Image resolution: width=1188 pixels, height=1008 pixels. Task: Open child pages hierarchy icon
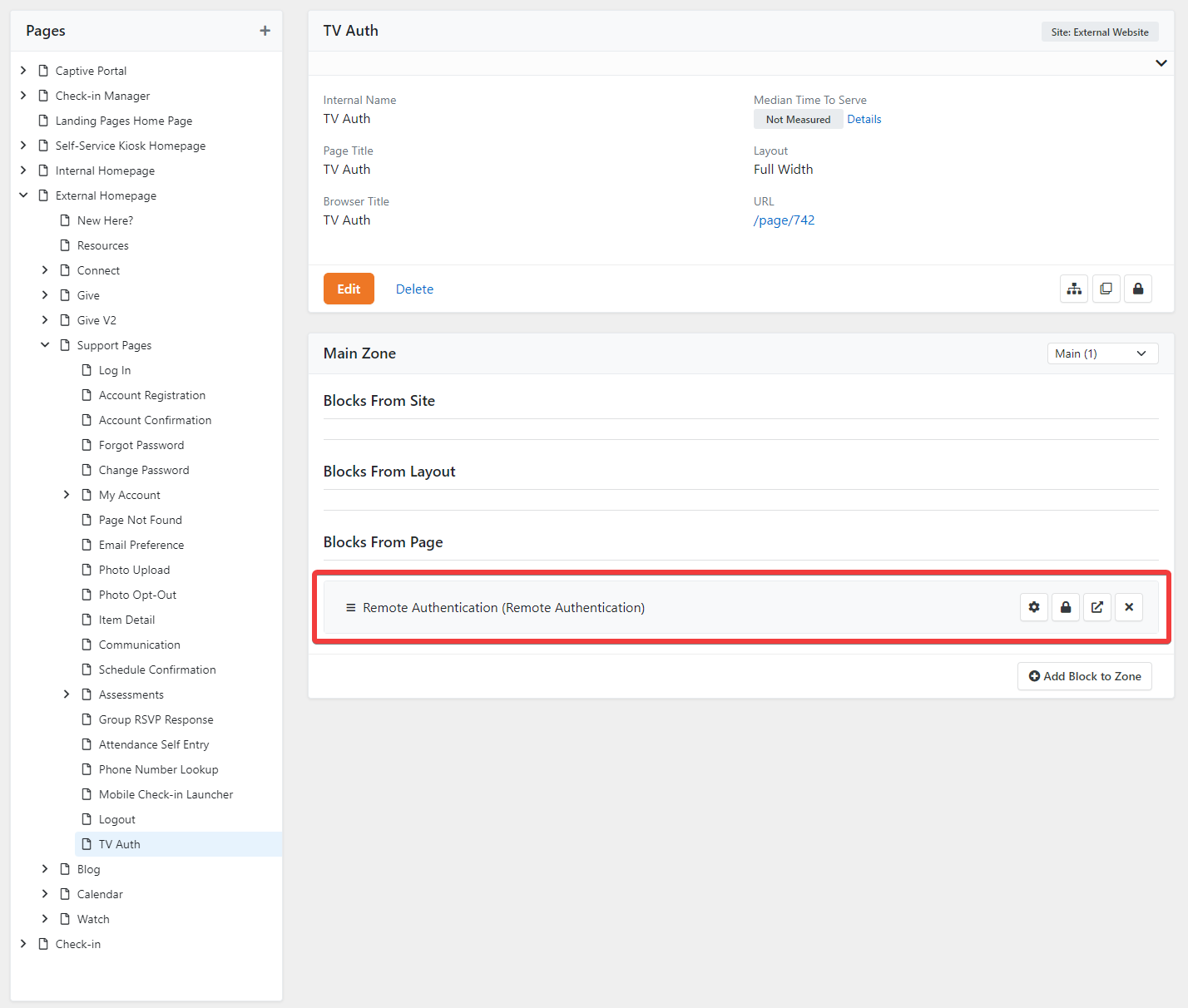pos(1074,289)
